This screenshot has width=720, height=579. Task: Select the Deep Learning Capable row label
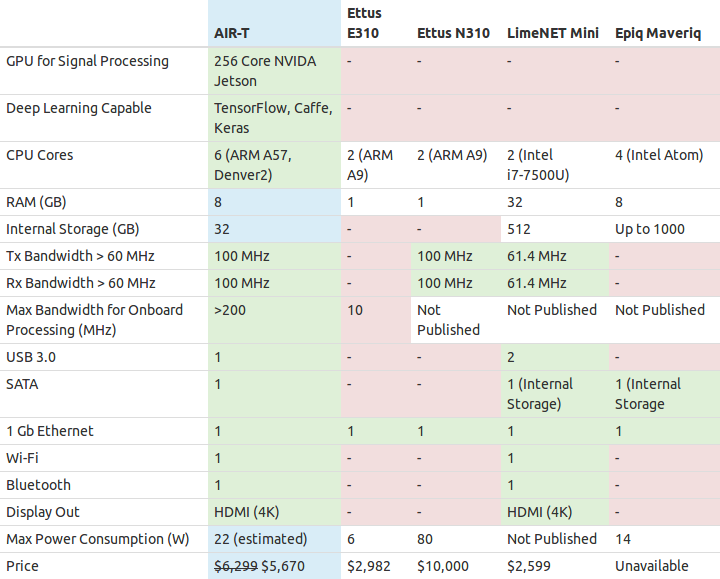point(79,108)
